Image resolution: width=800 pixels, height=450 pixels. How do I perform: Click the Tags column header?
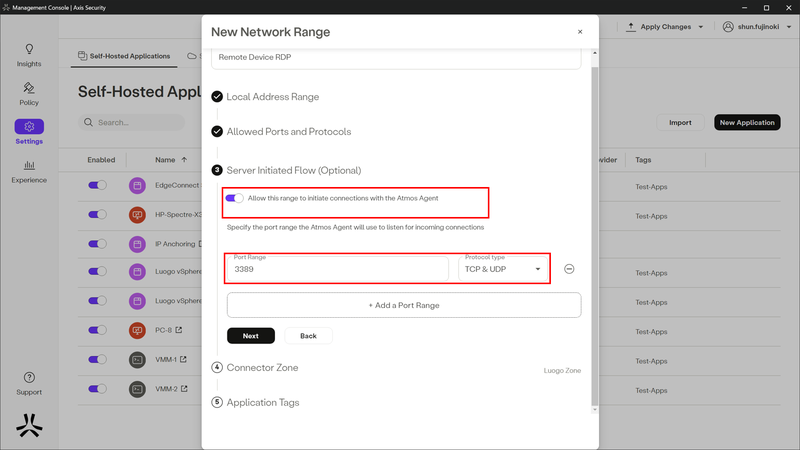click(x=643, y=160)
